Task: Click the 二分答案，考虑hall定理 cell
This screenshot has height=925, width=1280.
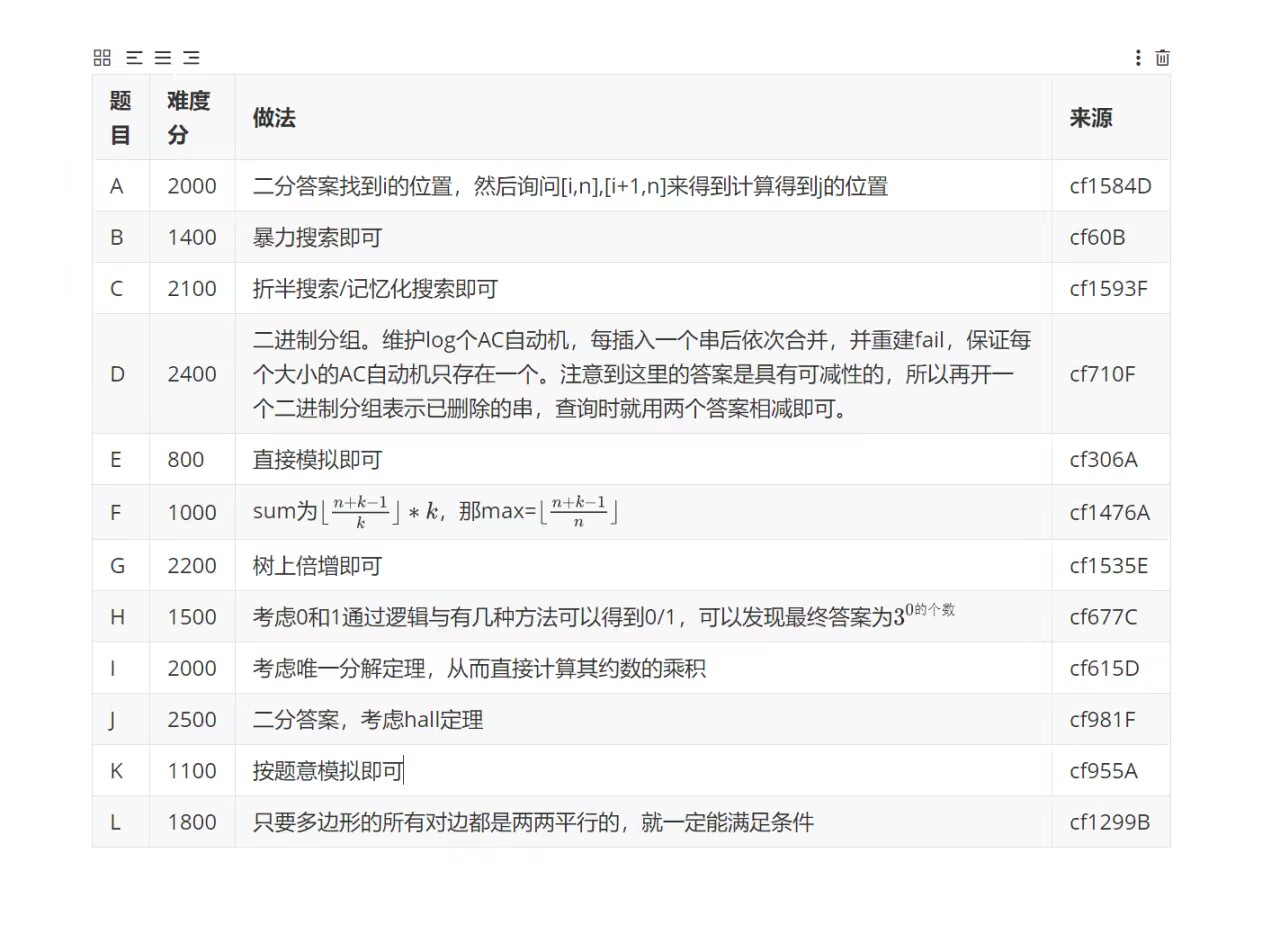Action: [643, 720]
